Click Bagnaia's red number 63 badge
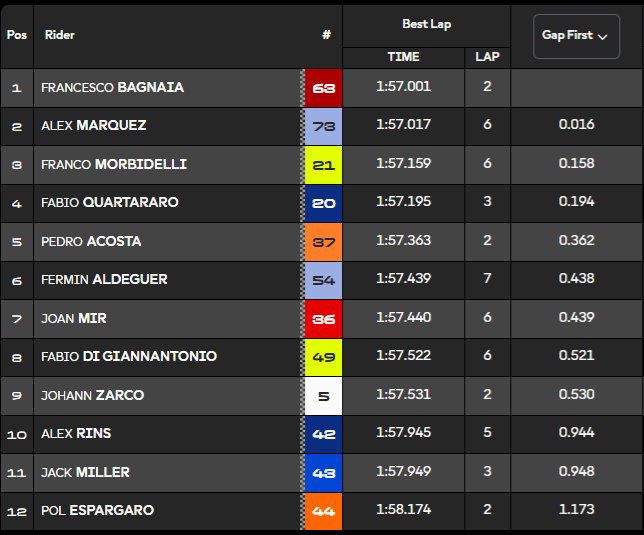Screen dimensions: 644x535 (x=323, y=87)
